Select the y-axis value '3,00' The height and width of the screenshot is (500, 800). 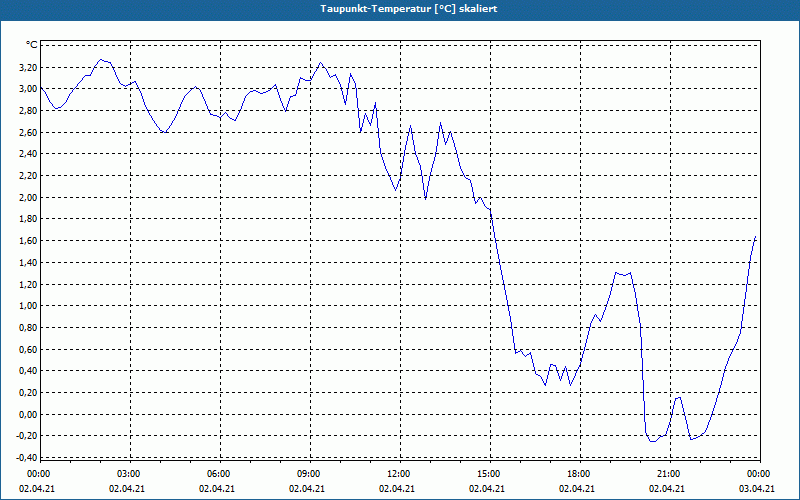point(29,89)
